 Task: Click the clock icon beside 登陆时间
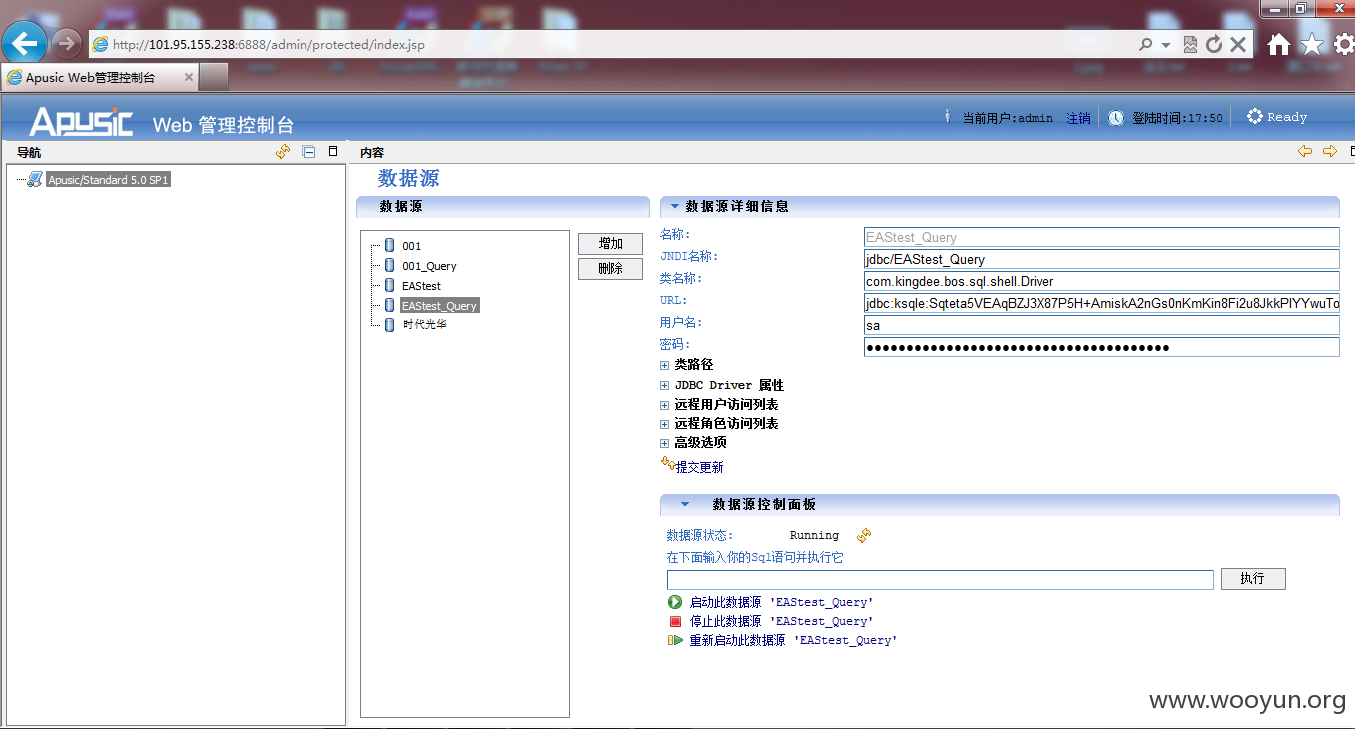pos(1116,117)
